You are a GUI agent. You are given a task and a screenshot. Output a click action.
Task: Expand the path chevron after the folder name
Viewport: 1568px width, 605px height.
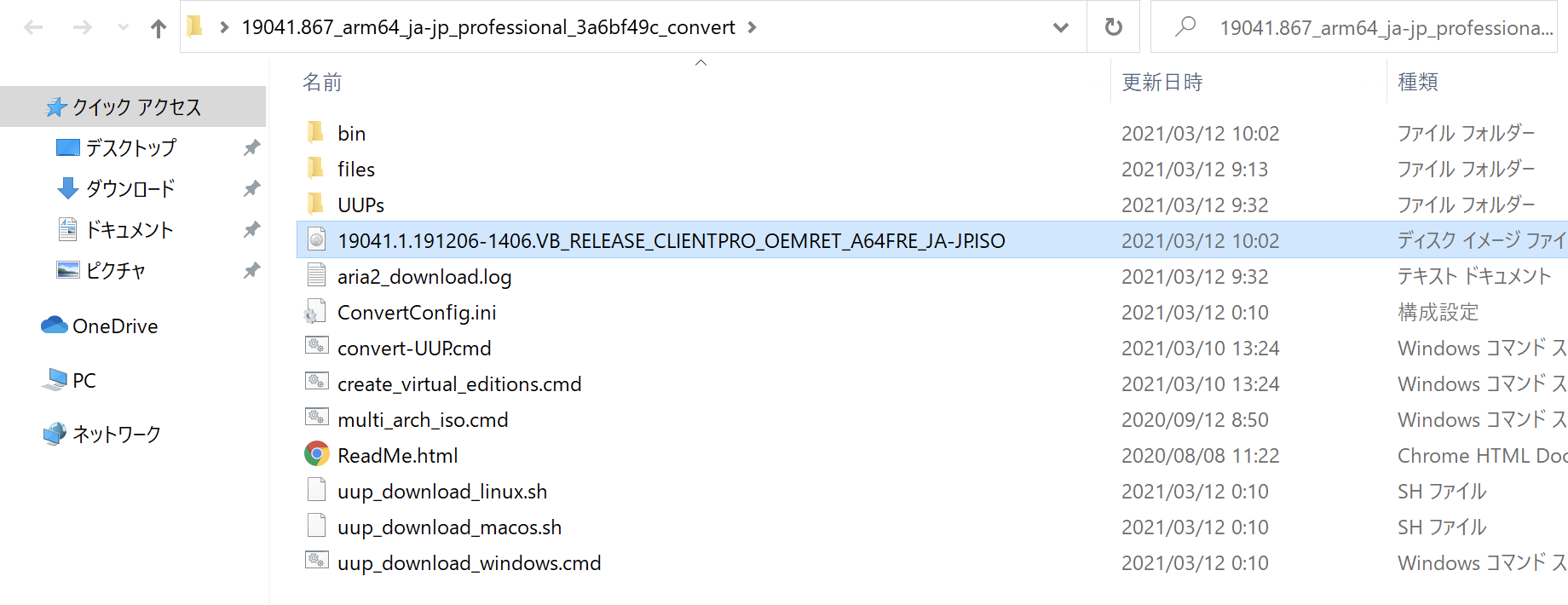752,27
